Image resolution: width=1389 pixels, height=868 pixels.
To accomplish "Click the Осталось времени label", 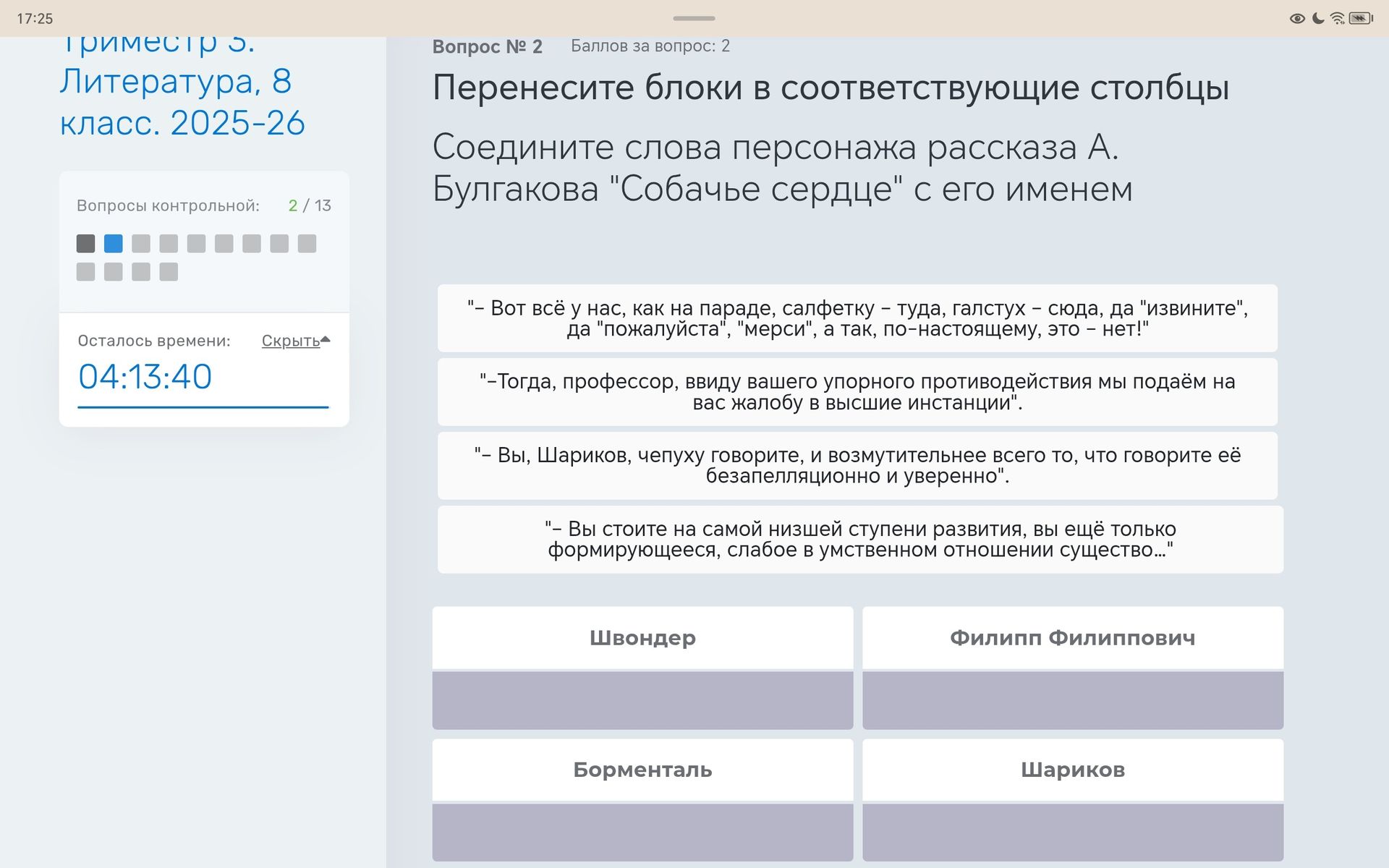I will [154, 341].
